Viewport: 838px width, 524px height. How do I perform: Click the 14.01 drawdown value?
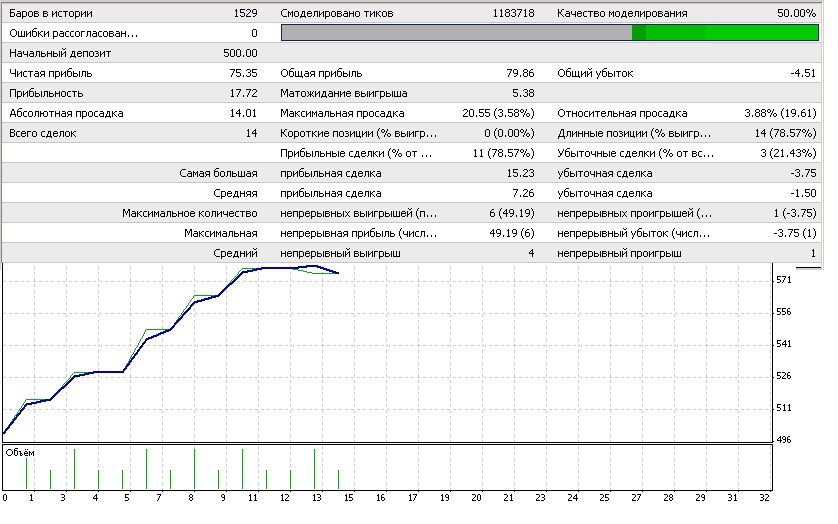click(x=243, y=113)
